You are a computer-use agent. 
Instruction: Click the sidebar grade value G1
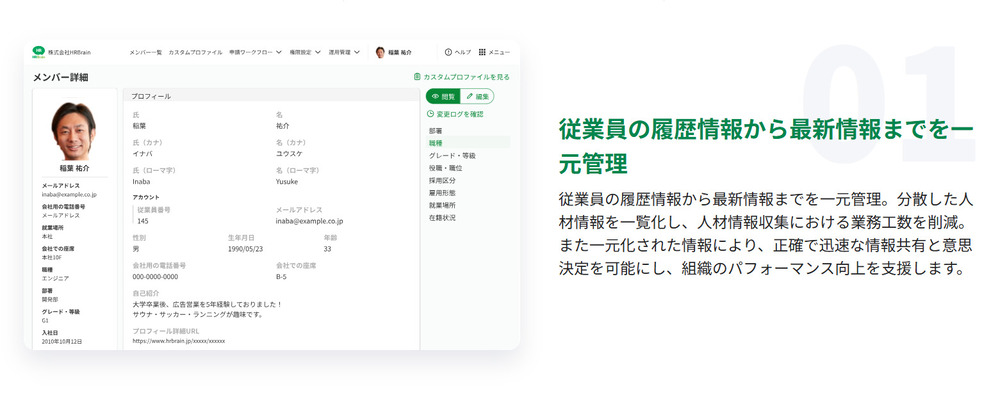[45, 320]
